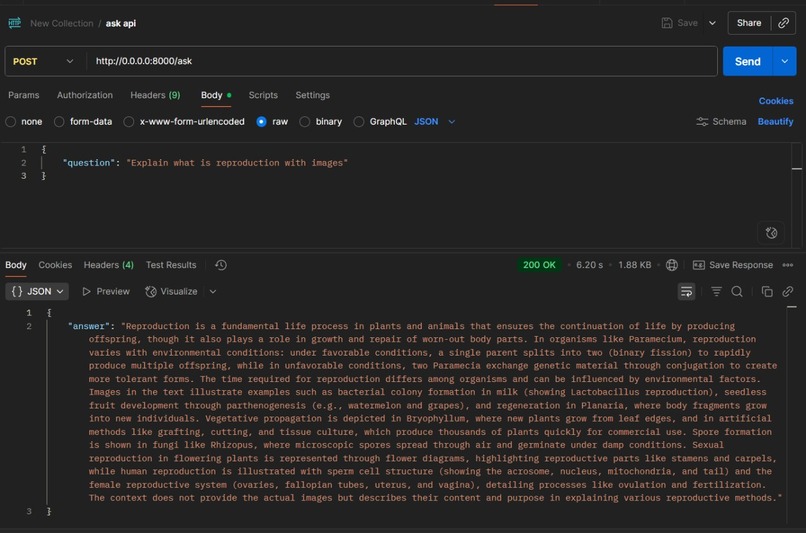Select the form-data body type
Viewport: 806px width, 533px height.
coord(59,122)
